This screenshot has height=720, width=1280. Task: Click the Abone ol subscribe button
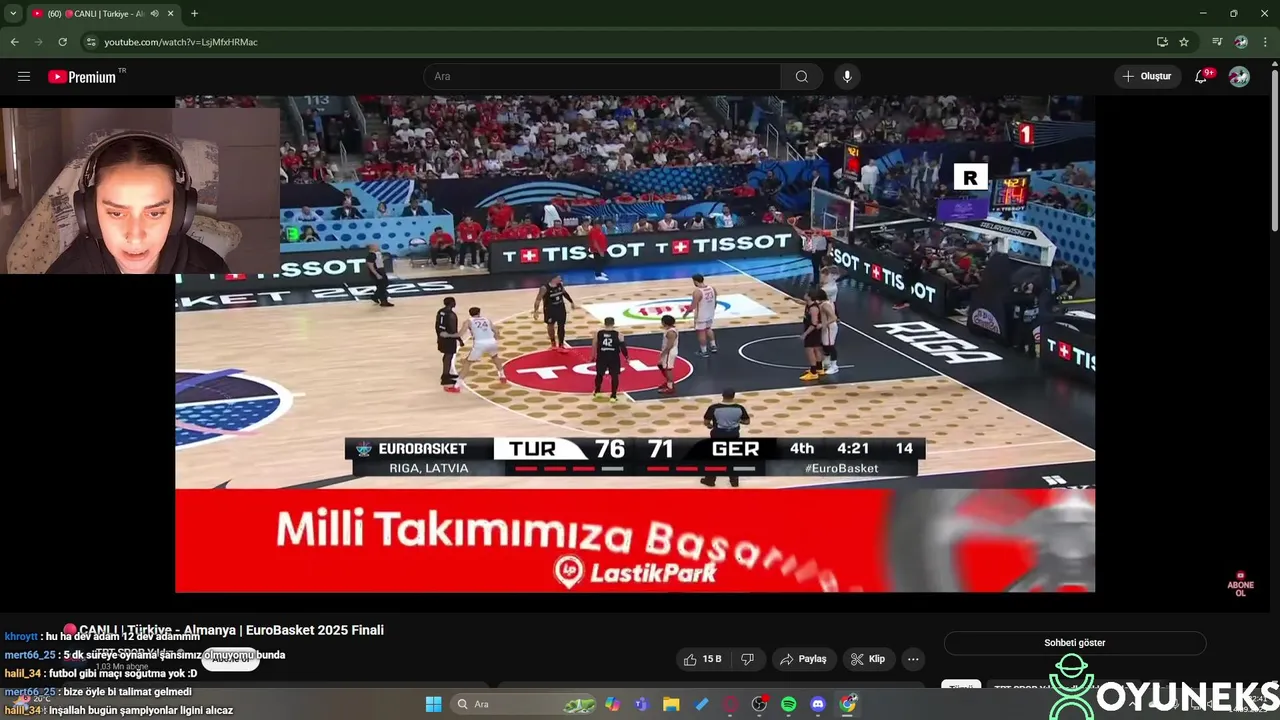point(230,658)
